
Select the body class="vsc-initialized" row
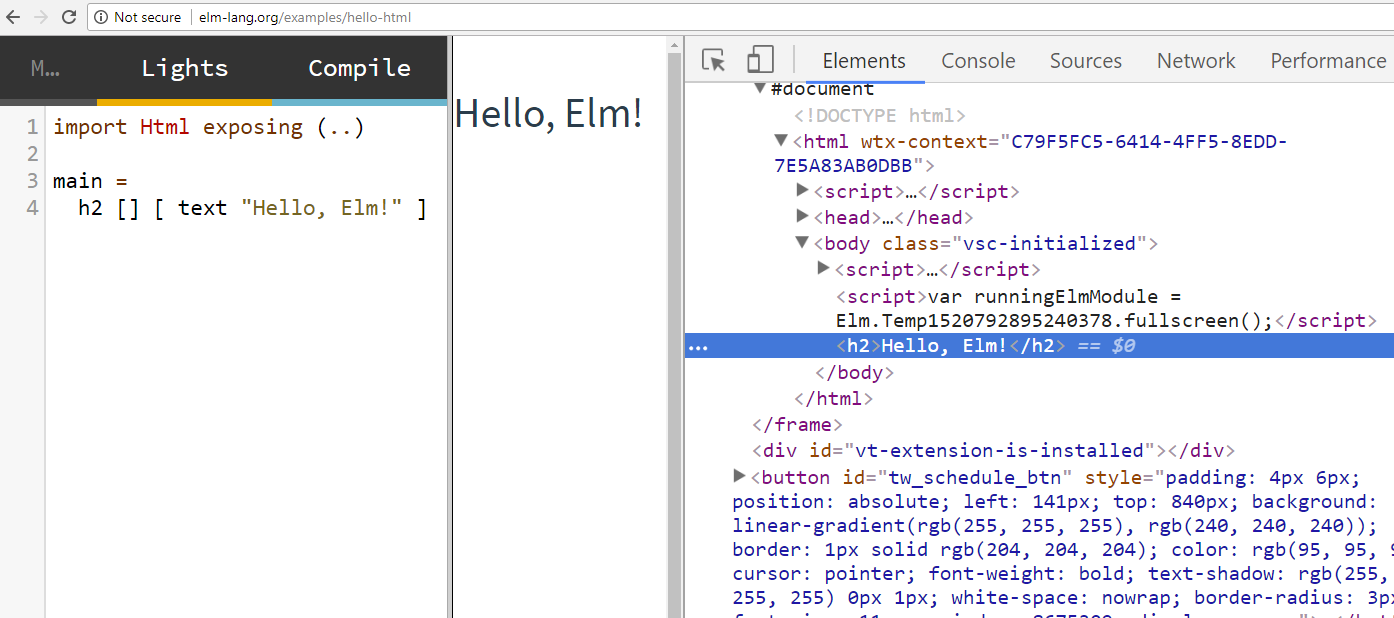pos(986,243)
